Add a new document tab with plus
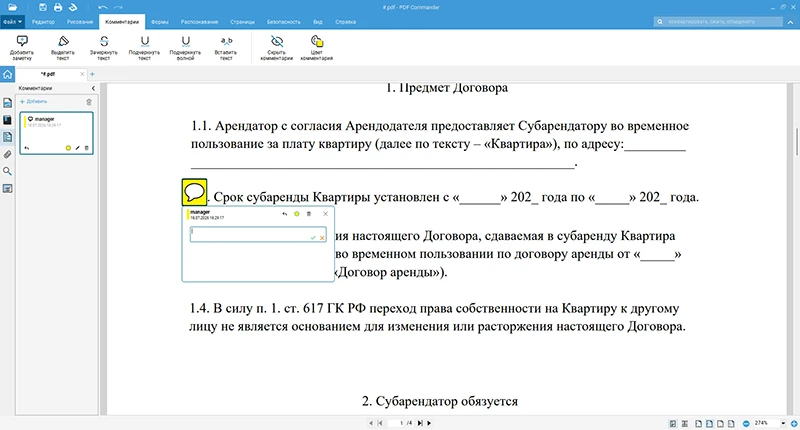The image size is (800, 430). pyautogui.click(x=92, y=74)
